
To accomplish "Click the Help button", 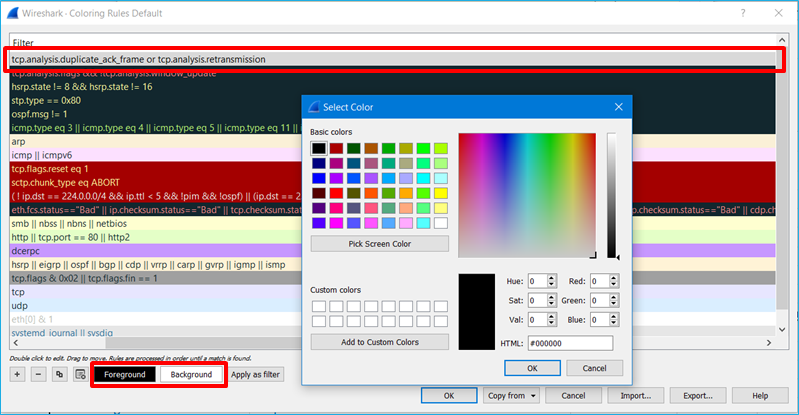I will 760,396.
